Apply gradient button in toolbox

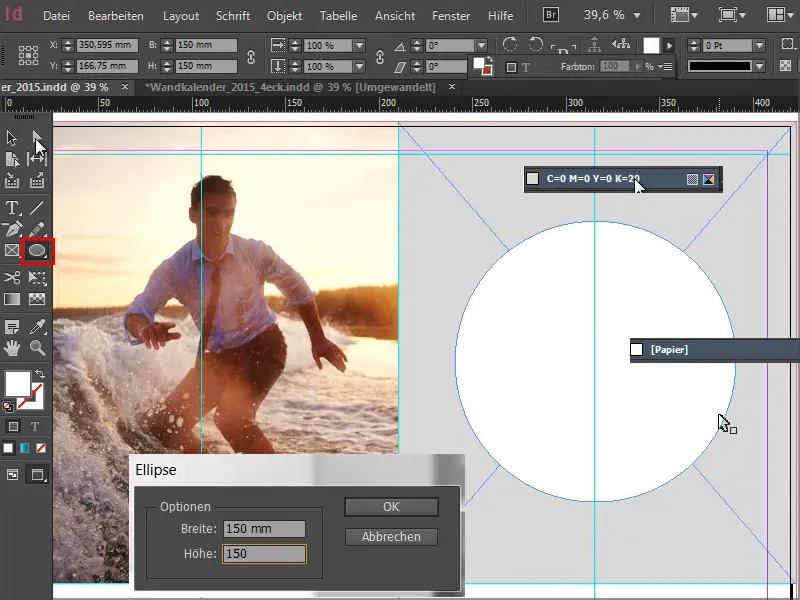24,448
